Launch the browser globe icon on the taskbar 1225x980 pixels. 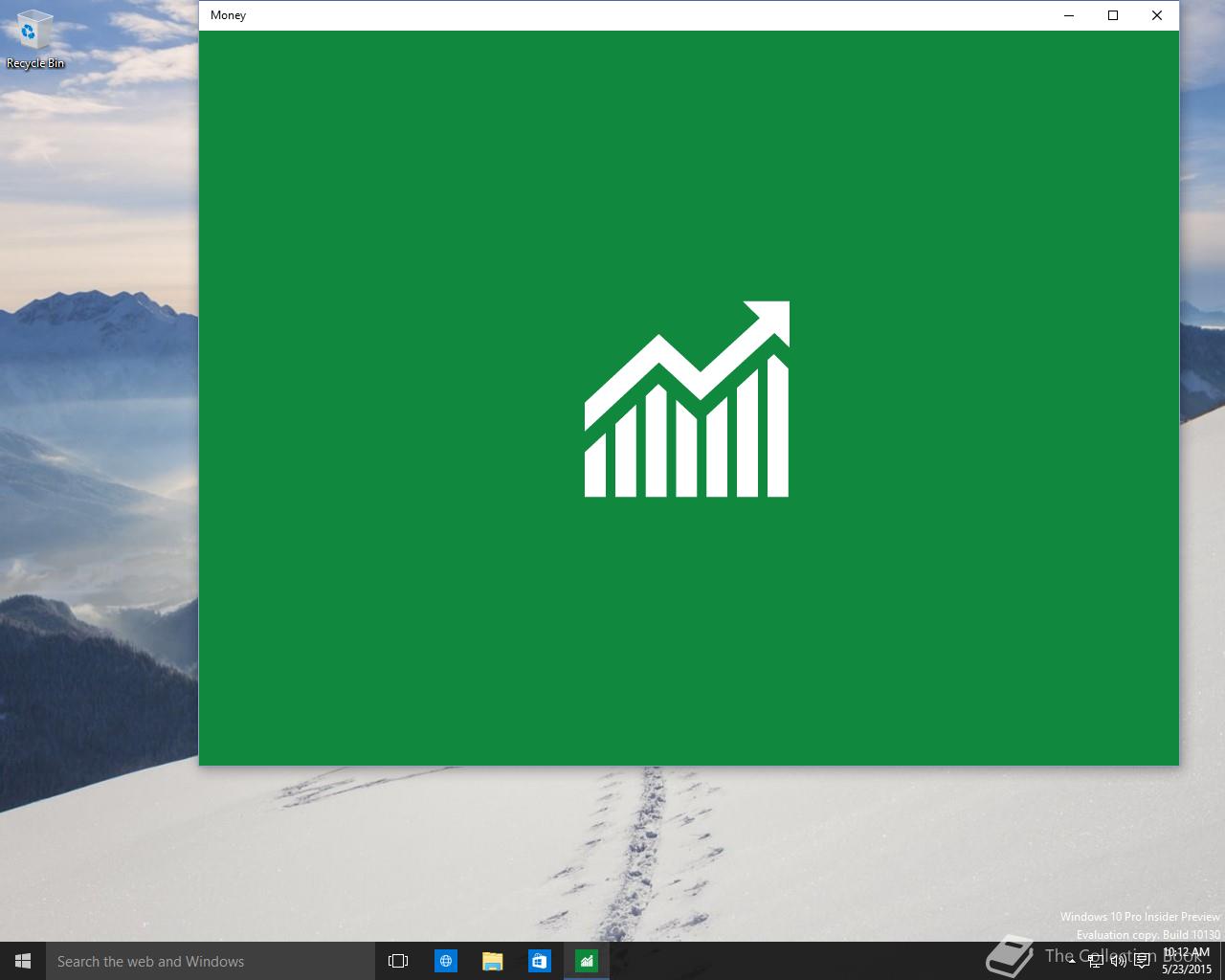coord(446,961)
